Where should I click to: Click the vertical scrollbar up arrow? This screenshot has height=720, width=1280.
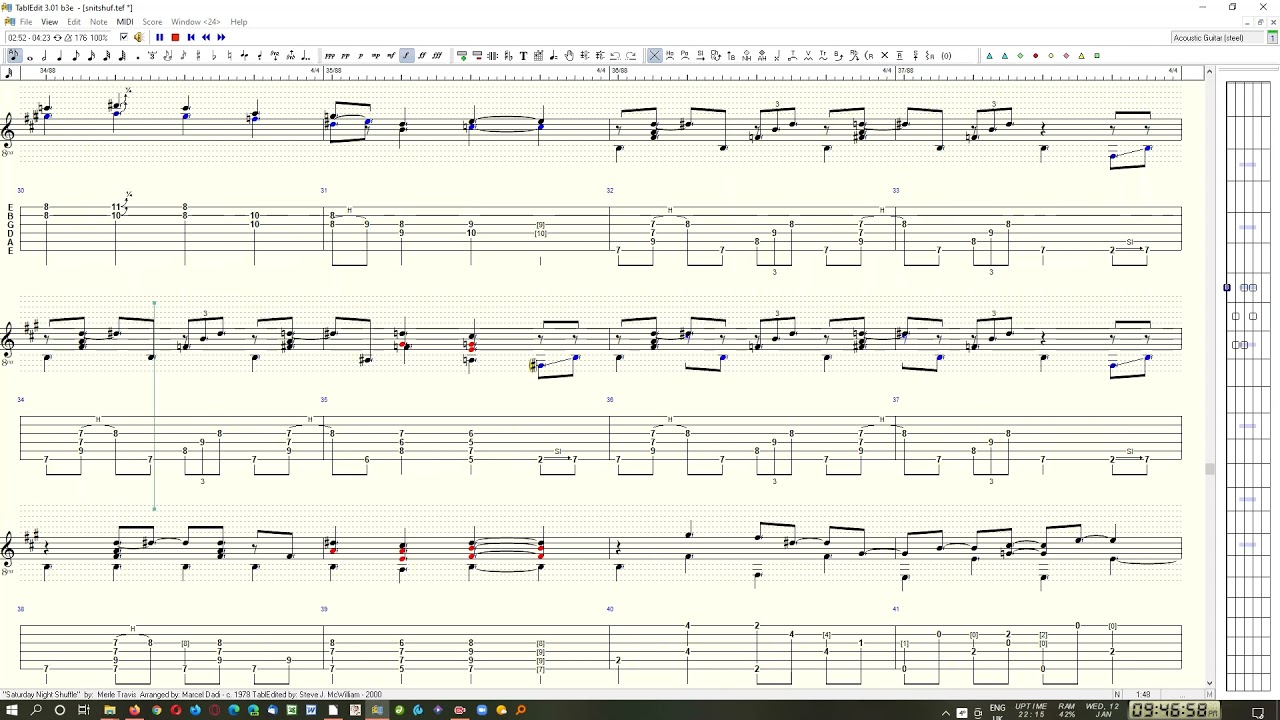point(1209,72)
